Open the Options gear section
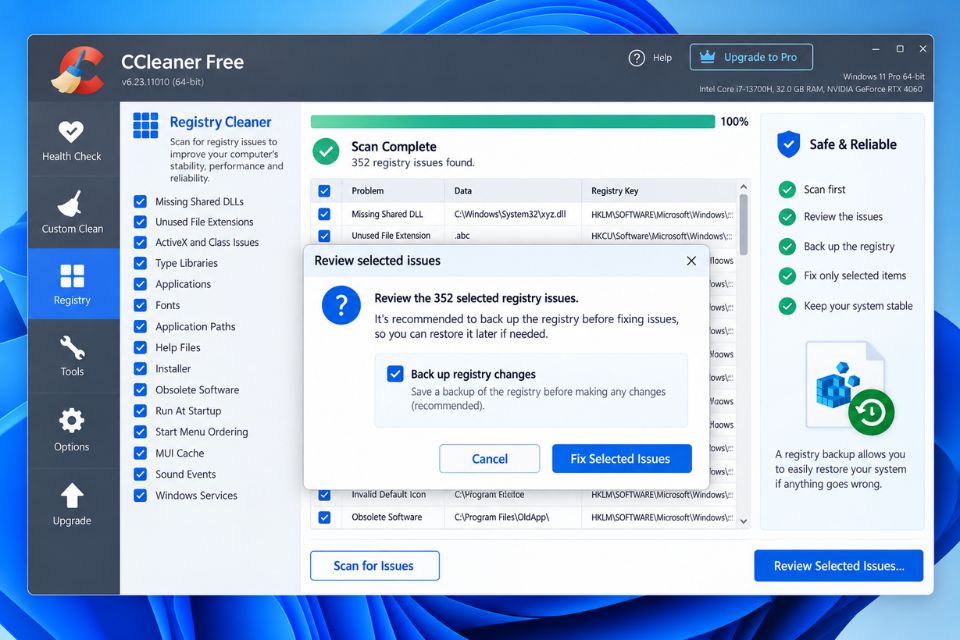 [72, 429]
